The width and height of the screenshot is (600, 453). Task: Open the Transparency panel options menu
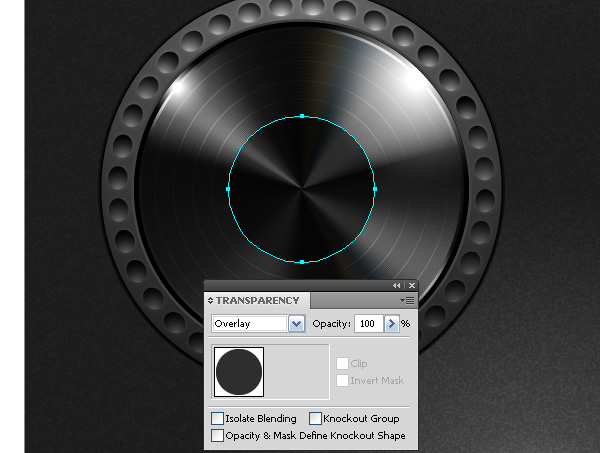pyautogui.click(x=409, y=301)
